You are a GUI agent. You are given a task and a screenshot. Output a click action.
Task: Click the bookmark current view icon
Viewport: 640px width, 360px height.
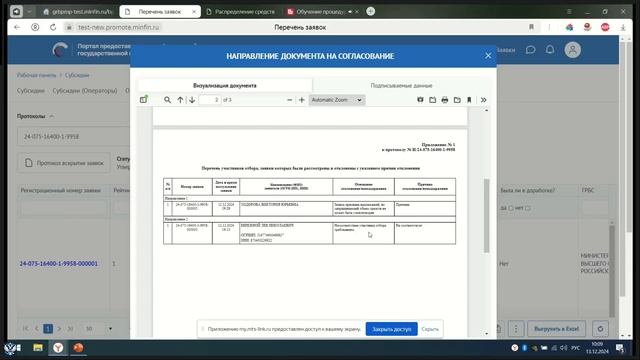pyautogui.click(x=469, y=100)
